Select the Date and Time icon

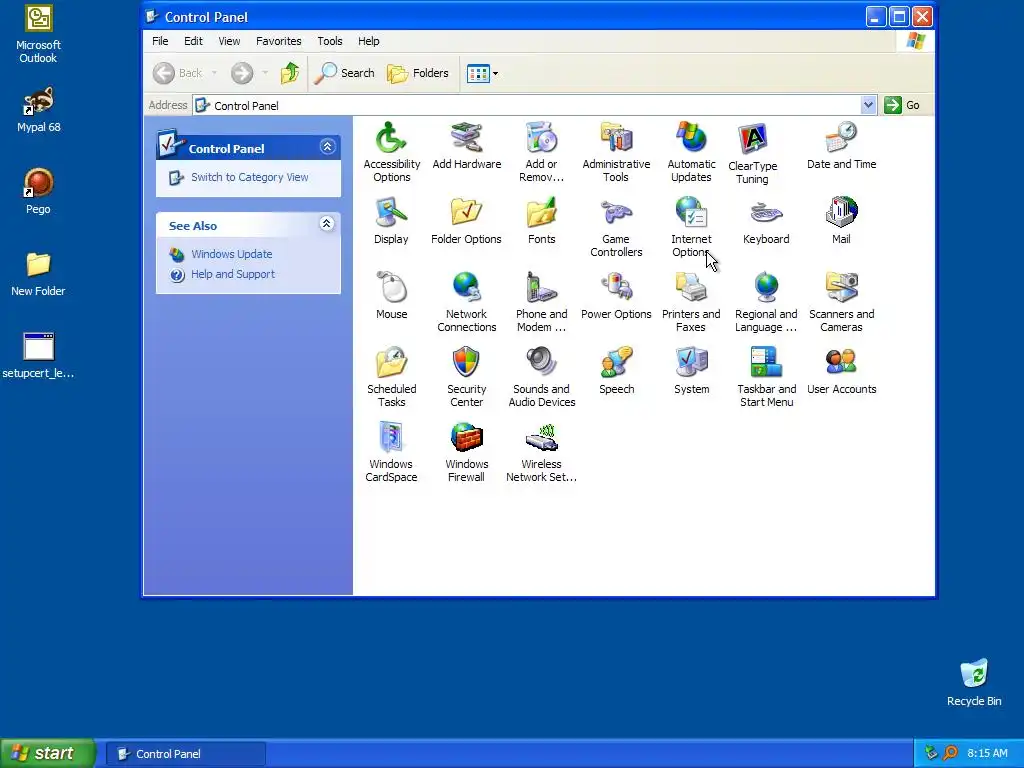coord(841,146)
